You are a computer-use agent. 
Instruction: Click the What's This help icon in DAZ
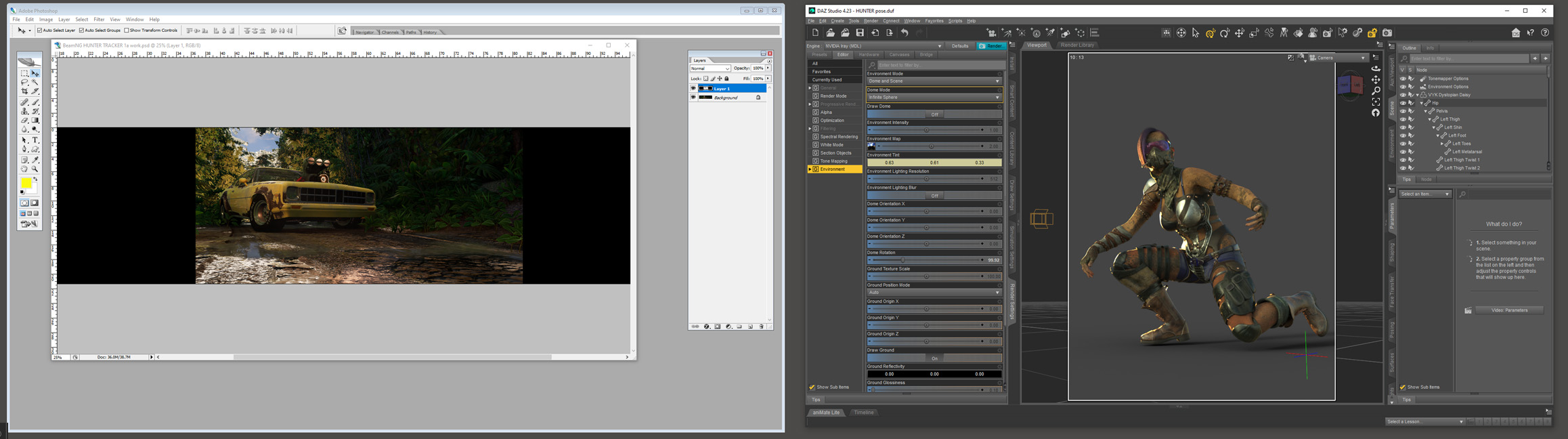pos(1531,33)
